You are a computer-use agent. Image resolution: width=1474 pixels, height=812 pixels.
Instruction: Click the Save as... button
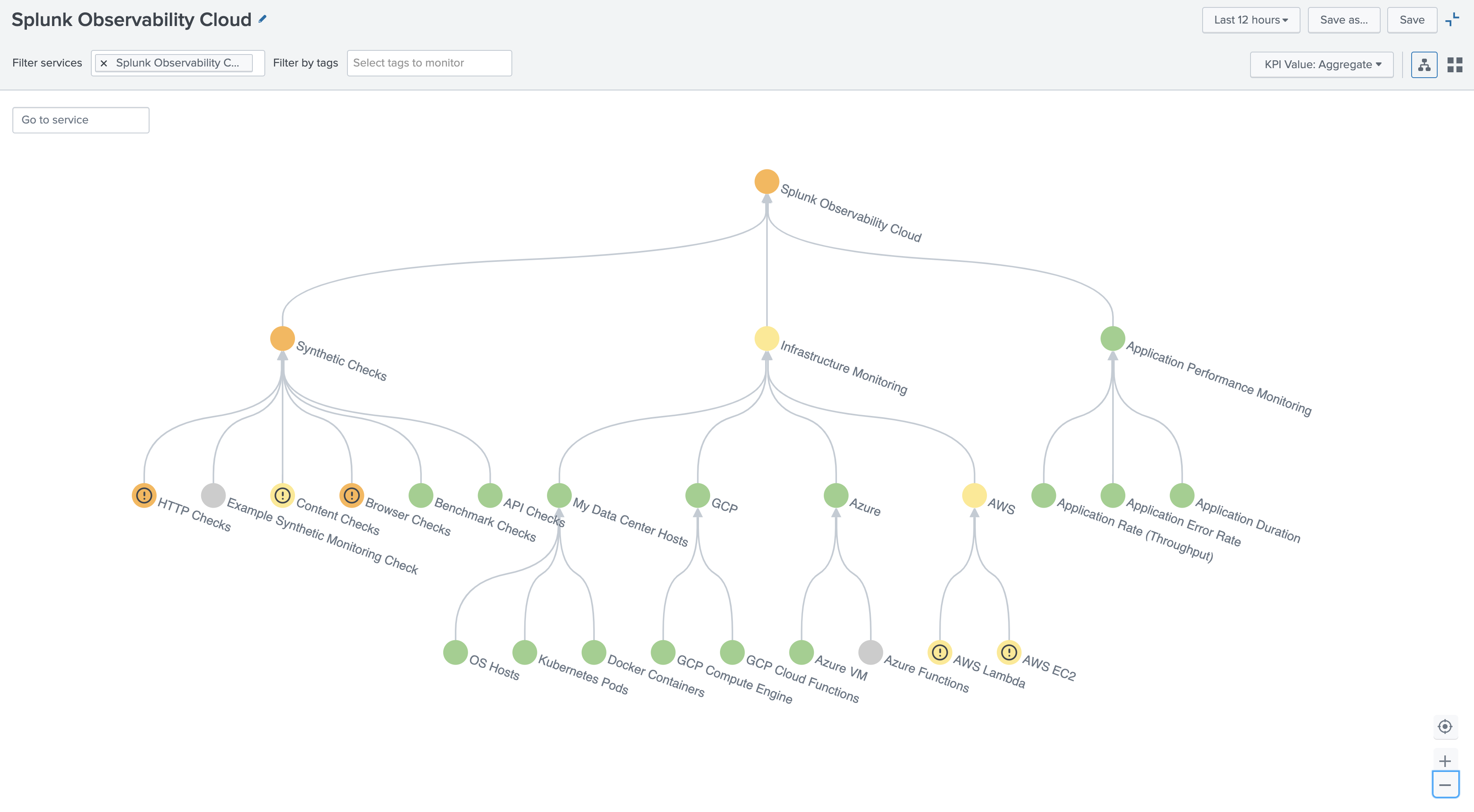(x=1343, y=20)
